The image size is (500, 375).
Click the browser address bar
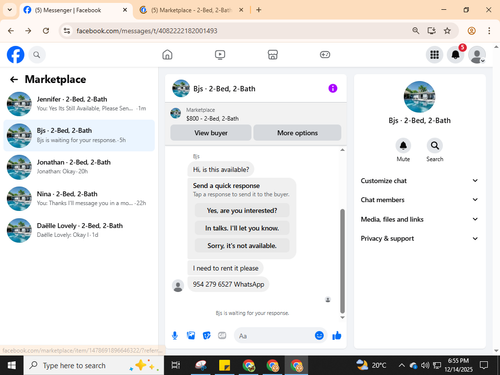pyautogui.click(x=241, y=31)
